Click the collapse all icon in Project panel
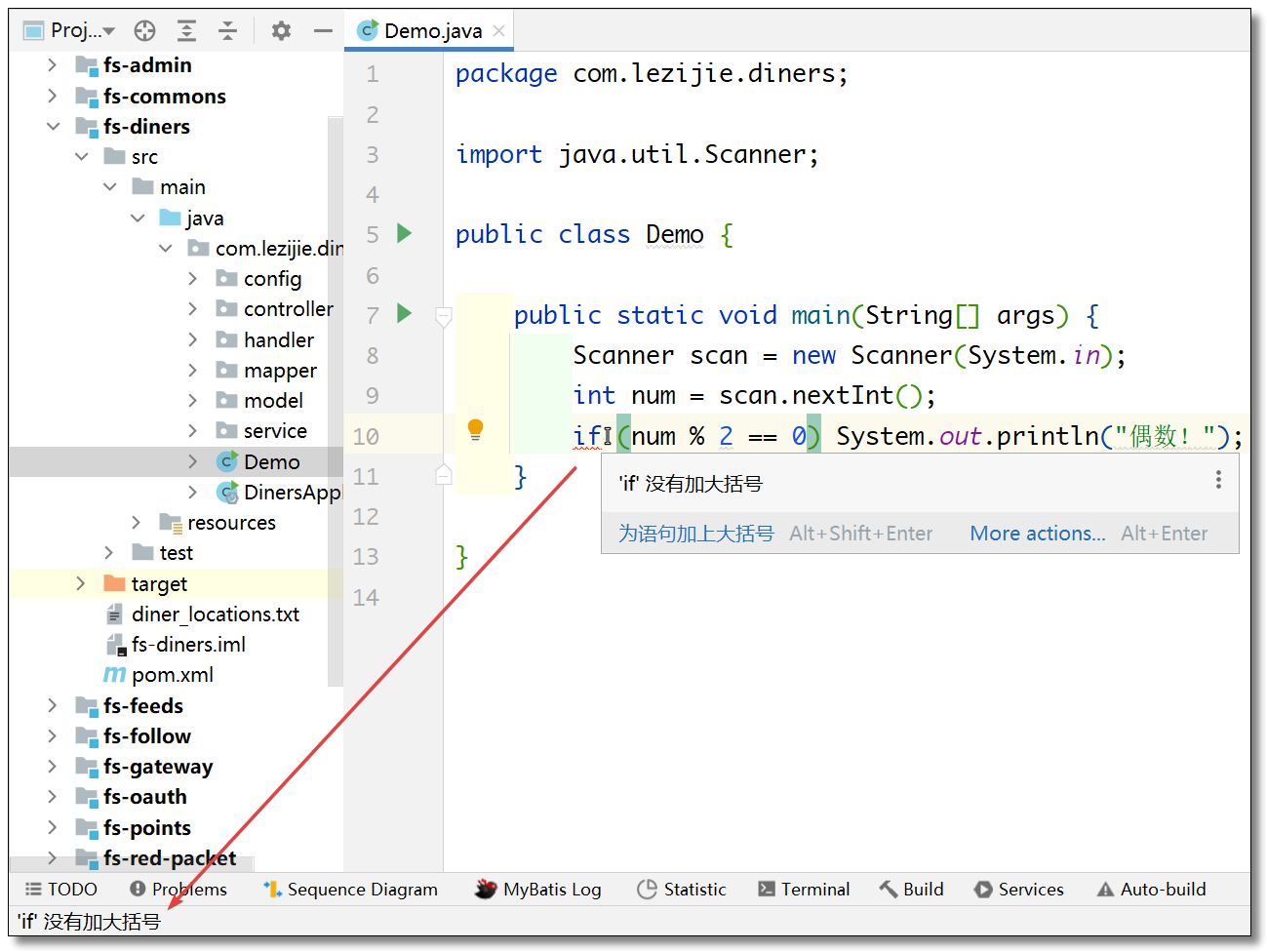1267x952 pixels. [x=227, y=31]
